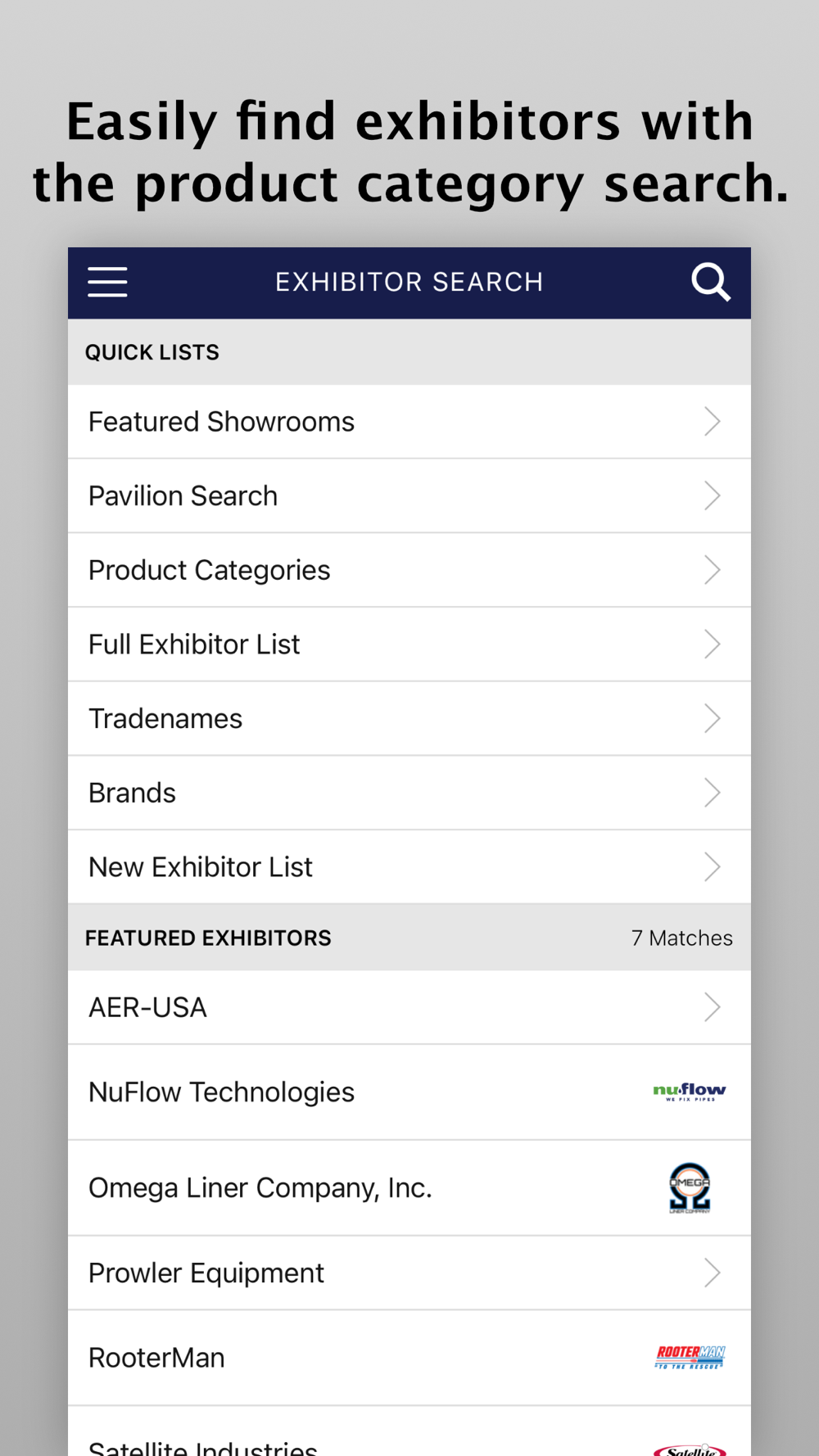The width and height of the screenshot is (819, 1456).
Task: Click the Prowler Equipment chevron arrow
Action: (x=712, y=1273)
